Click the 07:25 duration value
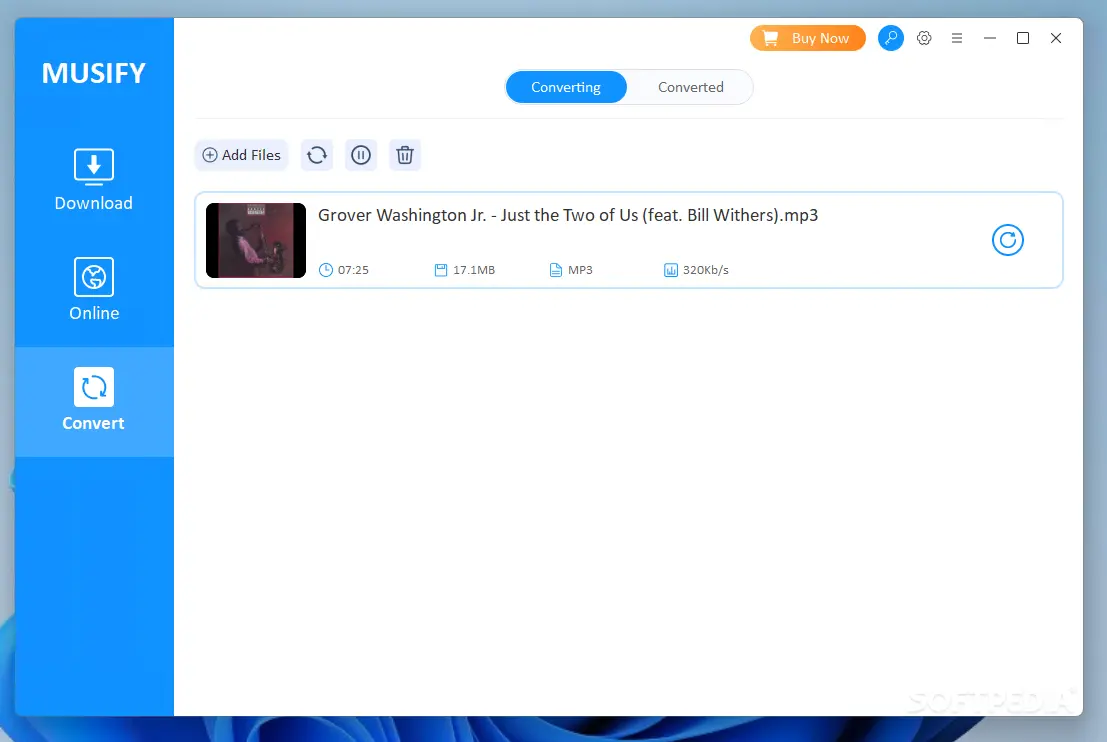Screen dimensions: 1107x742 pos(353,270)
